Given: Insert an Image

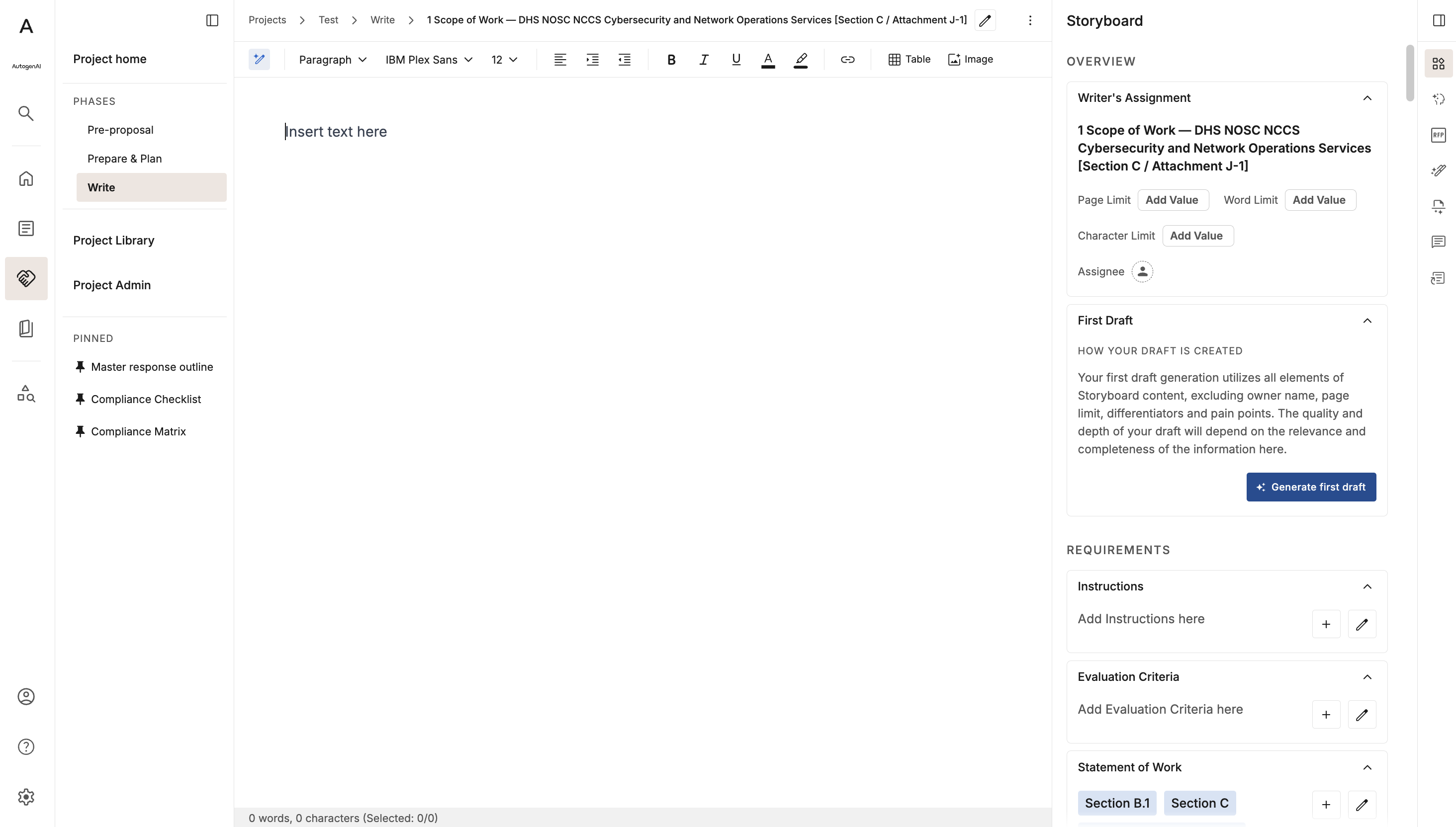Looking at the screenshot, I should [x=971, y=59].
